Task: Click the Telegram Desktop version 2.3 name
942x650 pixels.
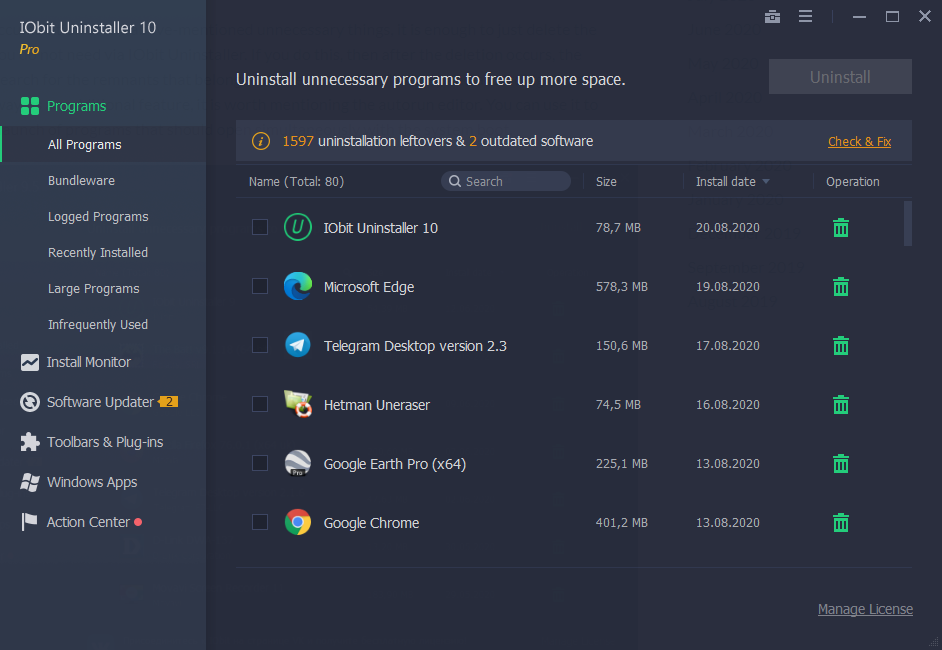Action: coord(415,346)
